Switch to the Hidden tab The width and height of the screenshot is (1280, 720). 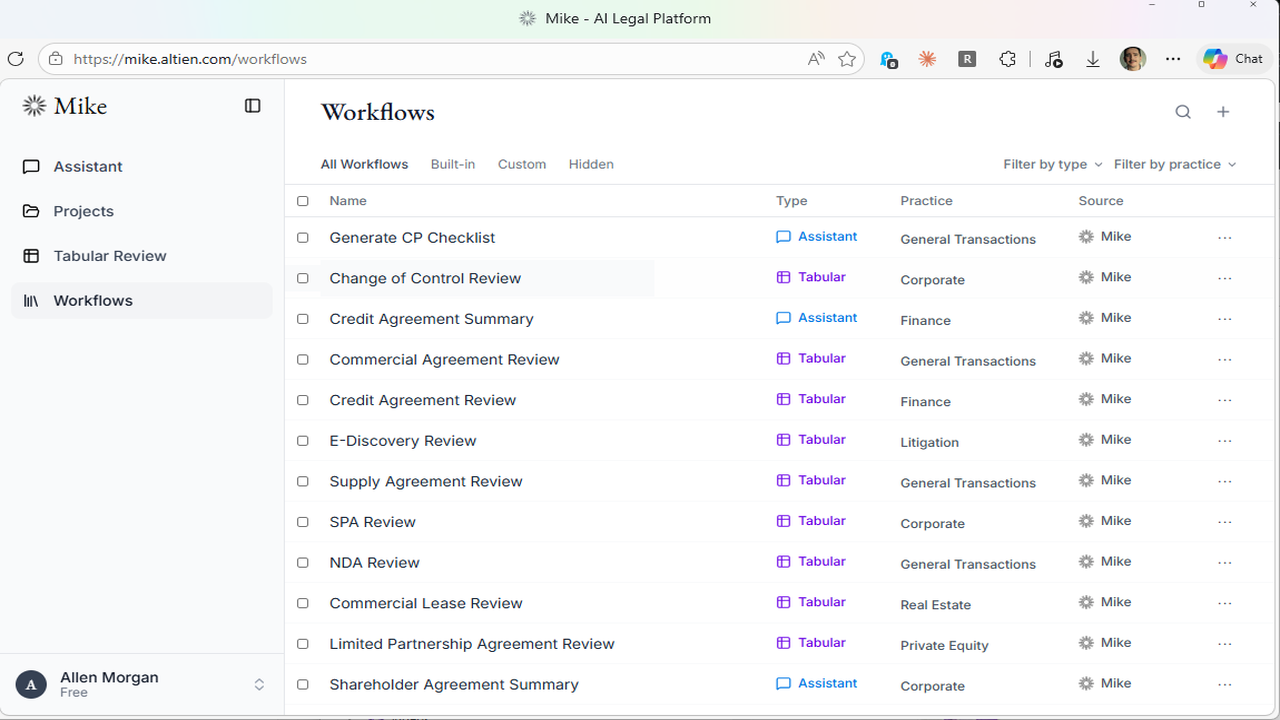pos(591,164)
